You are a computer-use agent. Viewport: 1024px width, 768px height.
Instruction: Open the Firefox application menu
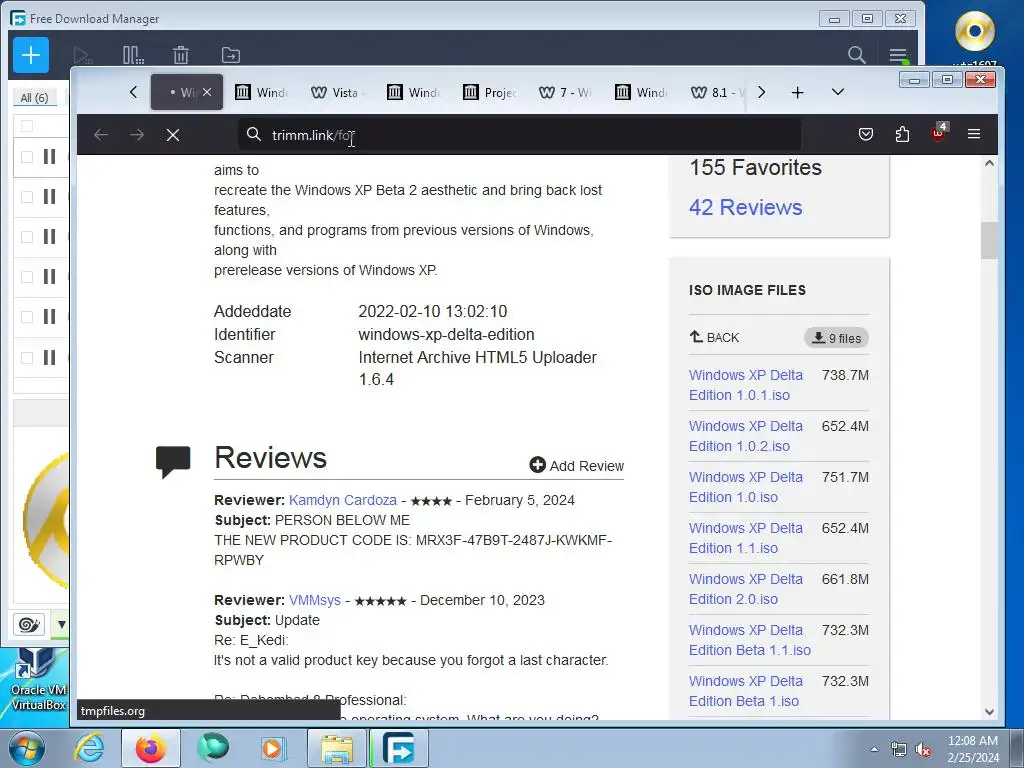(x=974, y=135)
